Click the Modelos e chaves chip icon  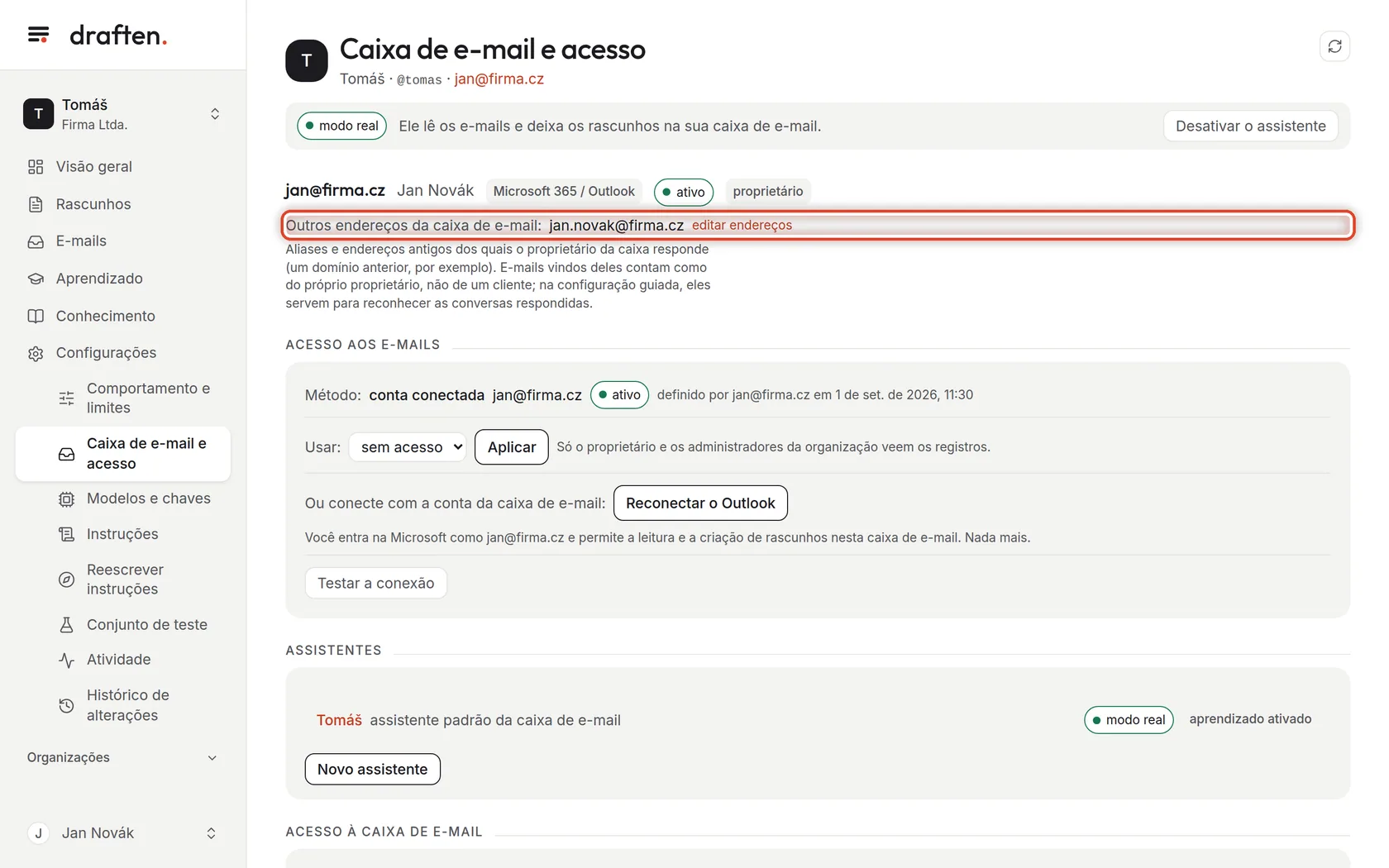67,499
